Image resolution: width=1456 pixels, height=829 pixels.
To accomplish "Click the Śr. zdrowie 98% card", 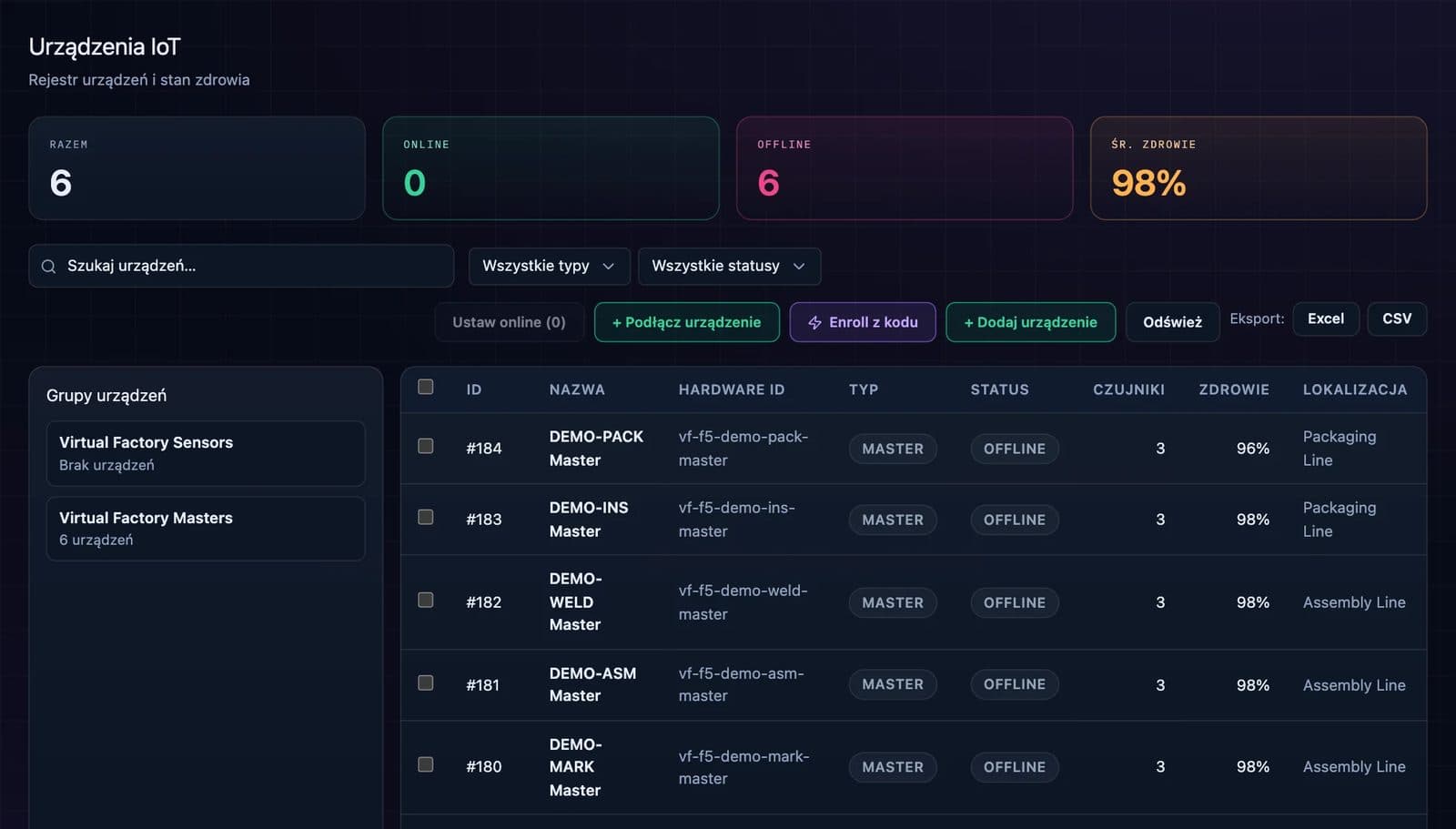I will click(1259, 167).
